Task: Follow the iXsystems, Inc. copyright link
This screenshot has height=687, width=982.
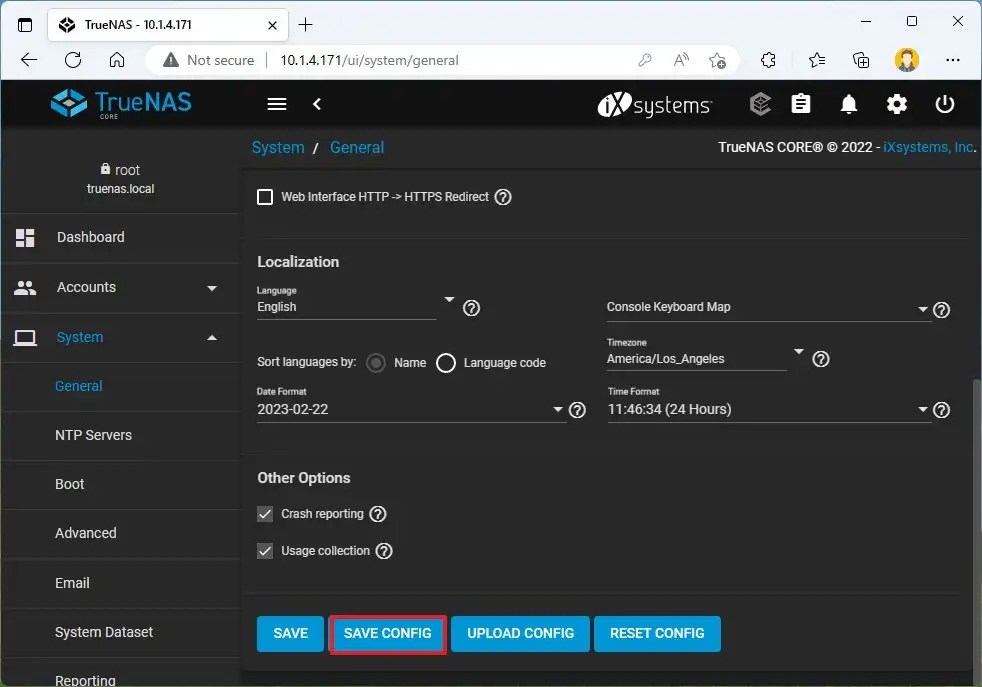Action: coord(928,146)
